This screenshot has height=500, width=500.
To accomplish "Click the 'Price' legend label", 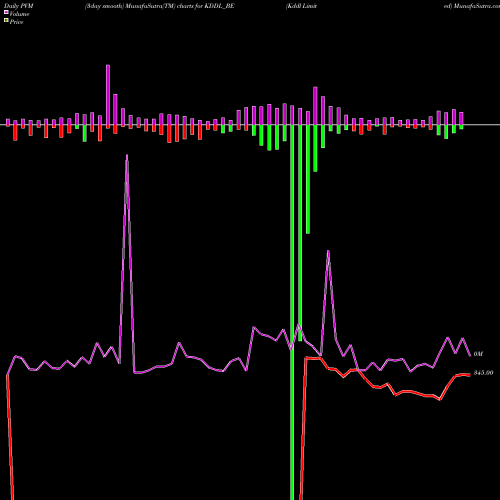I will point(16,22).
